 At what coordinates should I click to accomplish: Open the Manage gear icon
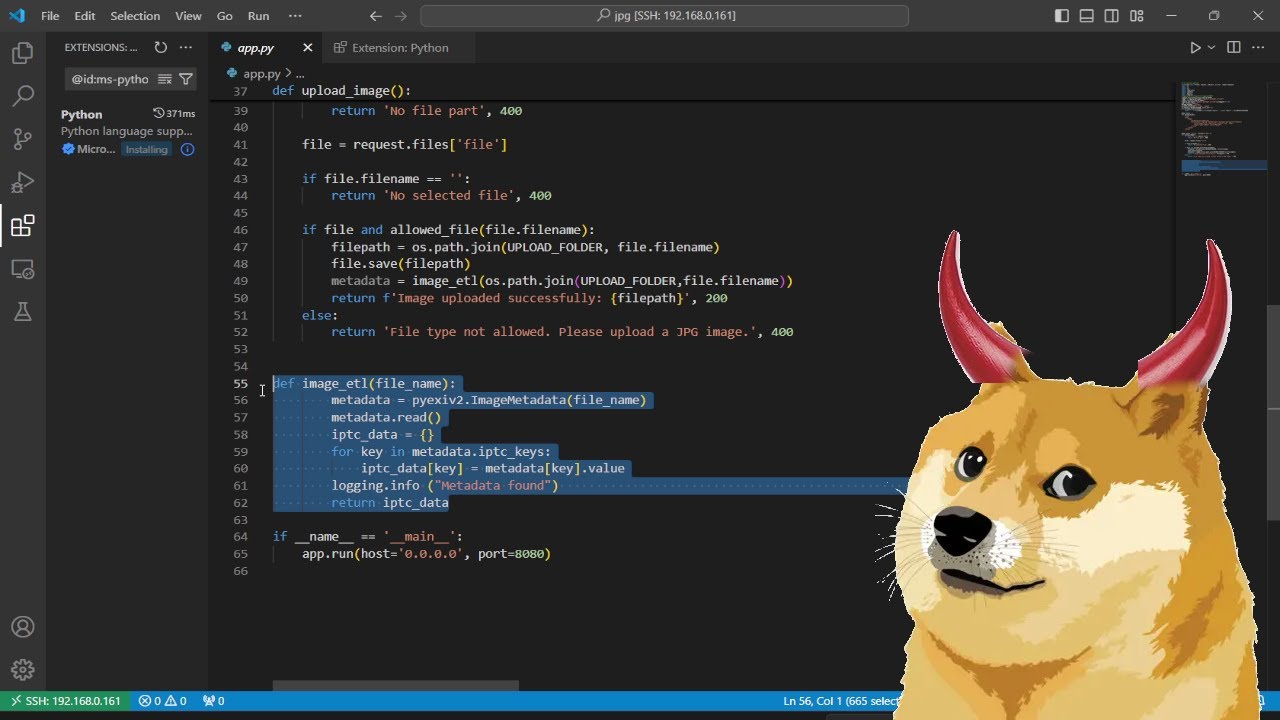tap(22, 670)
